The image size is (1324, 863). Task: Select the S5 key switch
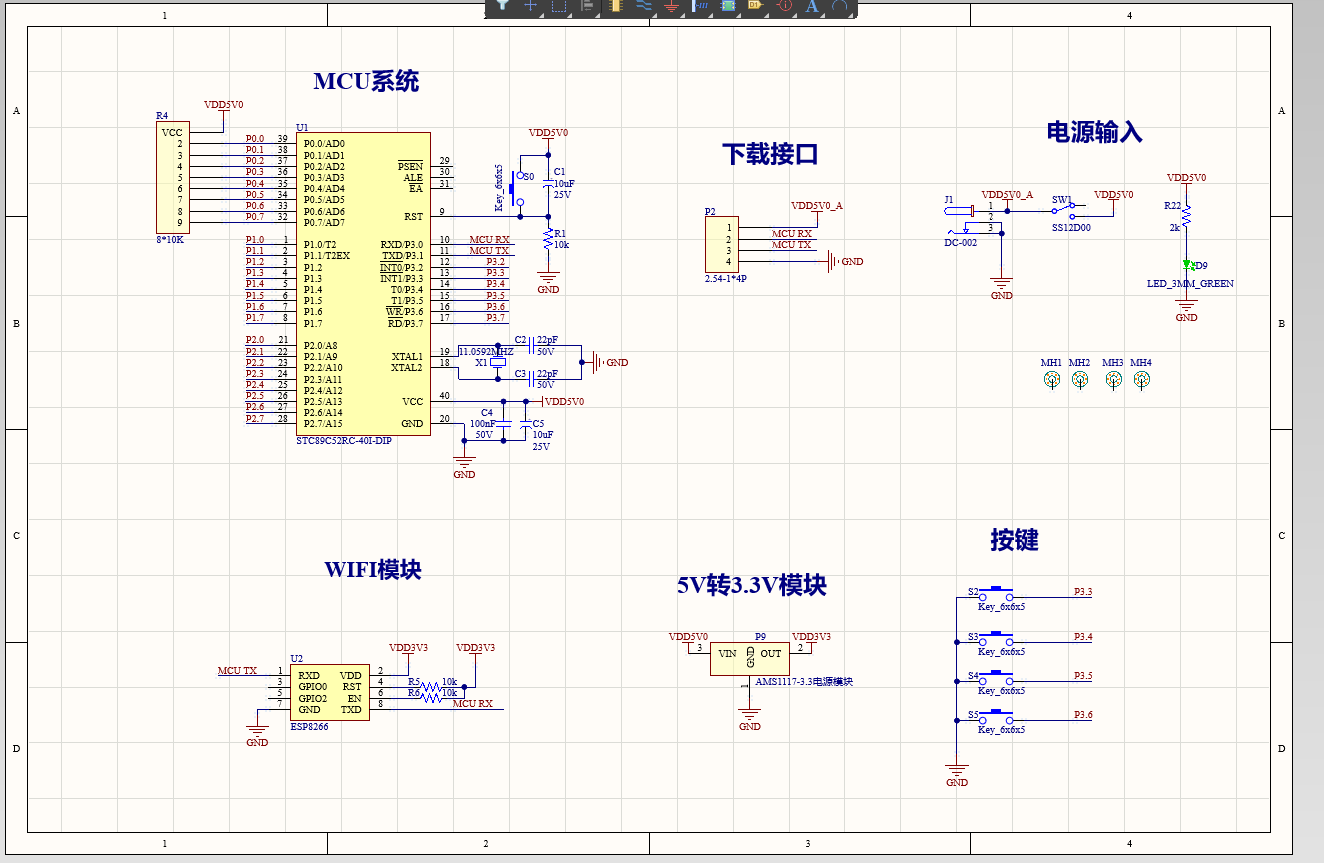click(x=996, y=716)
